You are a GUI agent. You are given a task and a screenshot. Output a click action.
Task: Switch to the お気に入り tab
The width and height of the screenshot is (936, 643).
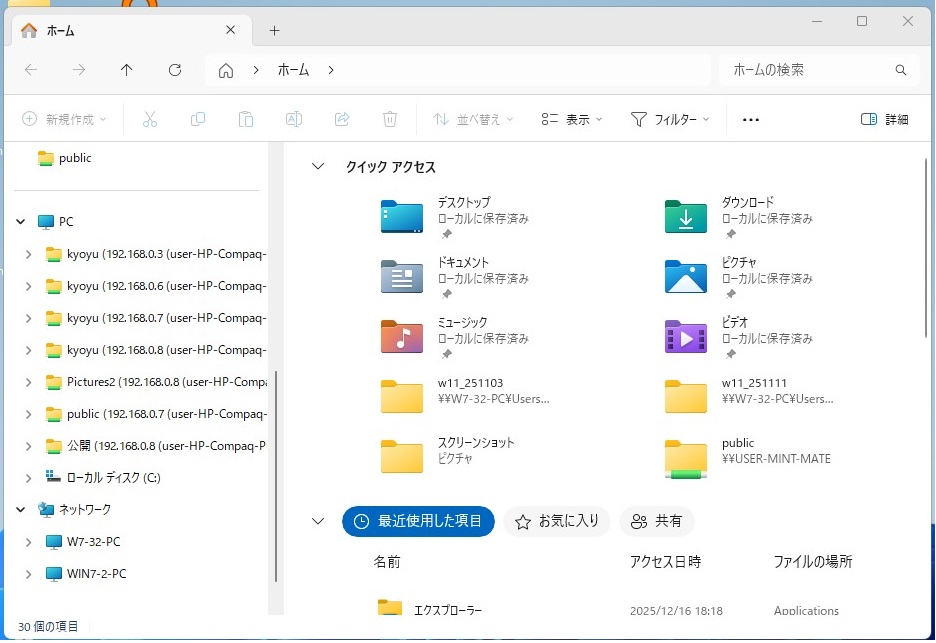point(557,521)
